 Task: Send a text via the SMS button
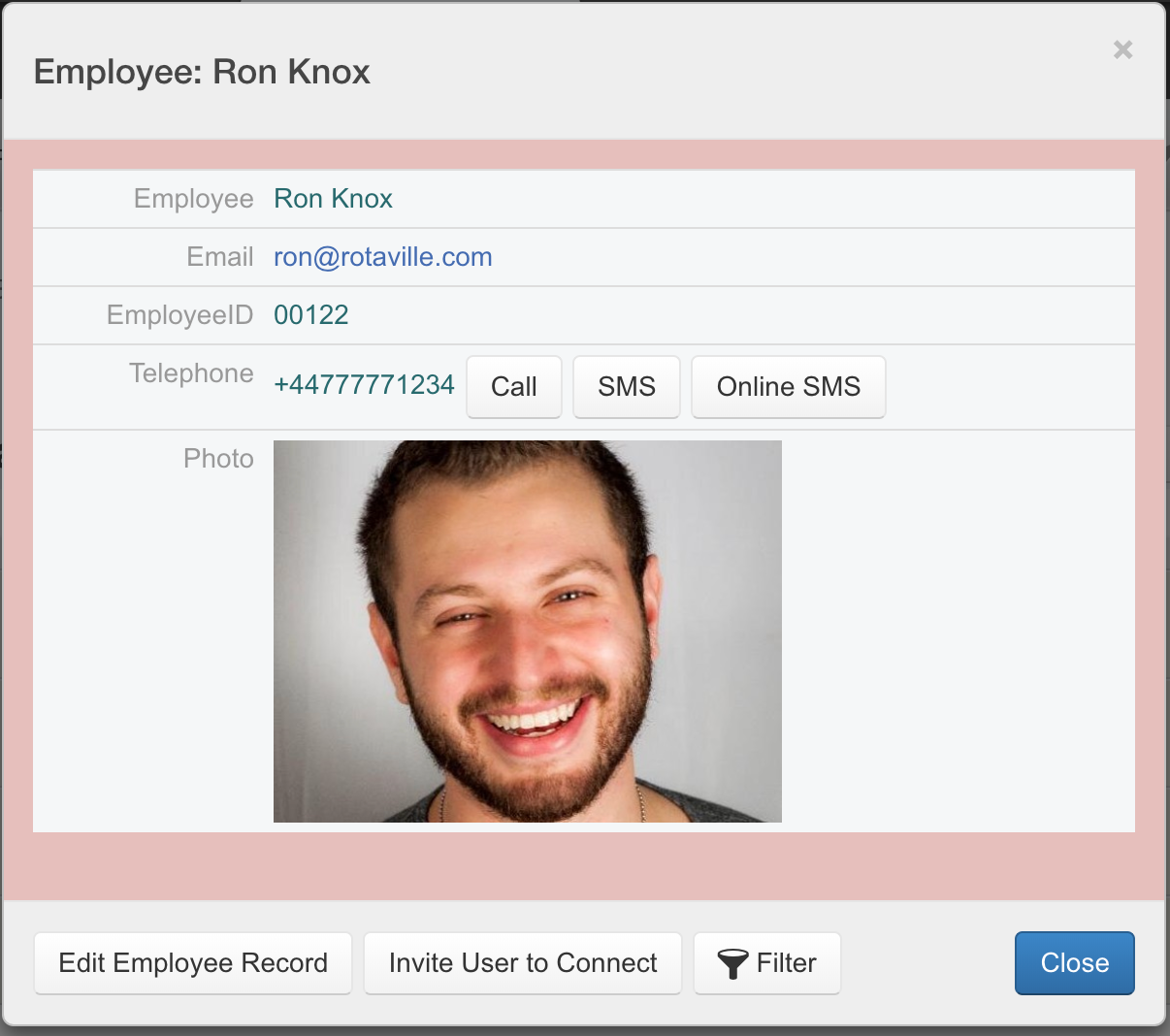(626, 386)
